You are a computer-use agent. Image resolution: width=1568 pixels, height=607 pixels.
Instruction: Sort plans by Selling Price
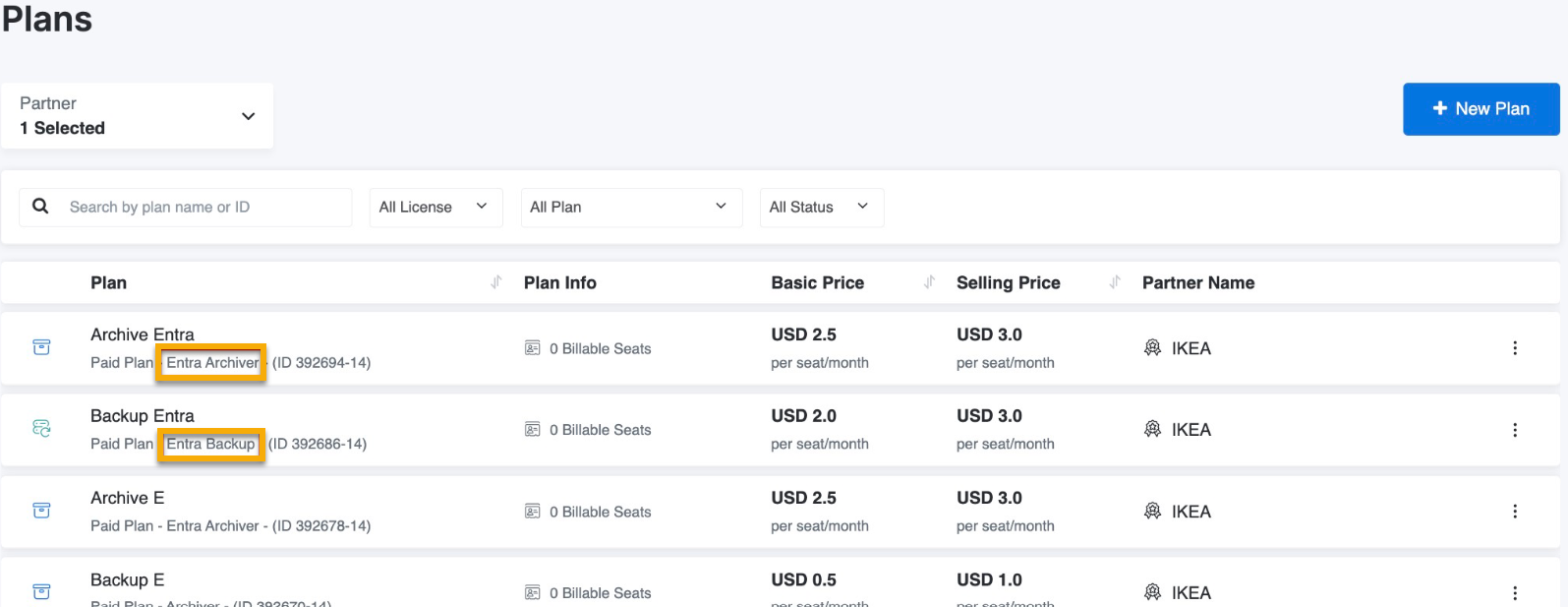tap(1115, 282)
